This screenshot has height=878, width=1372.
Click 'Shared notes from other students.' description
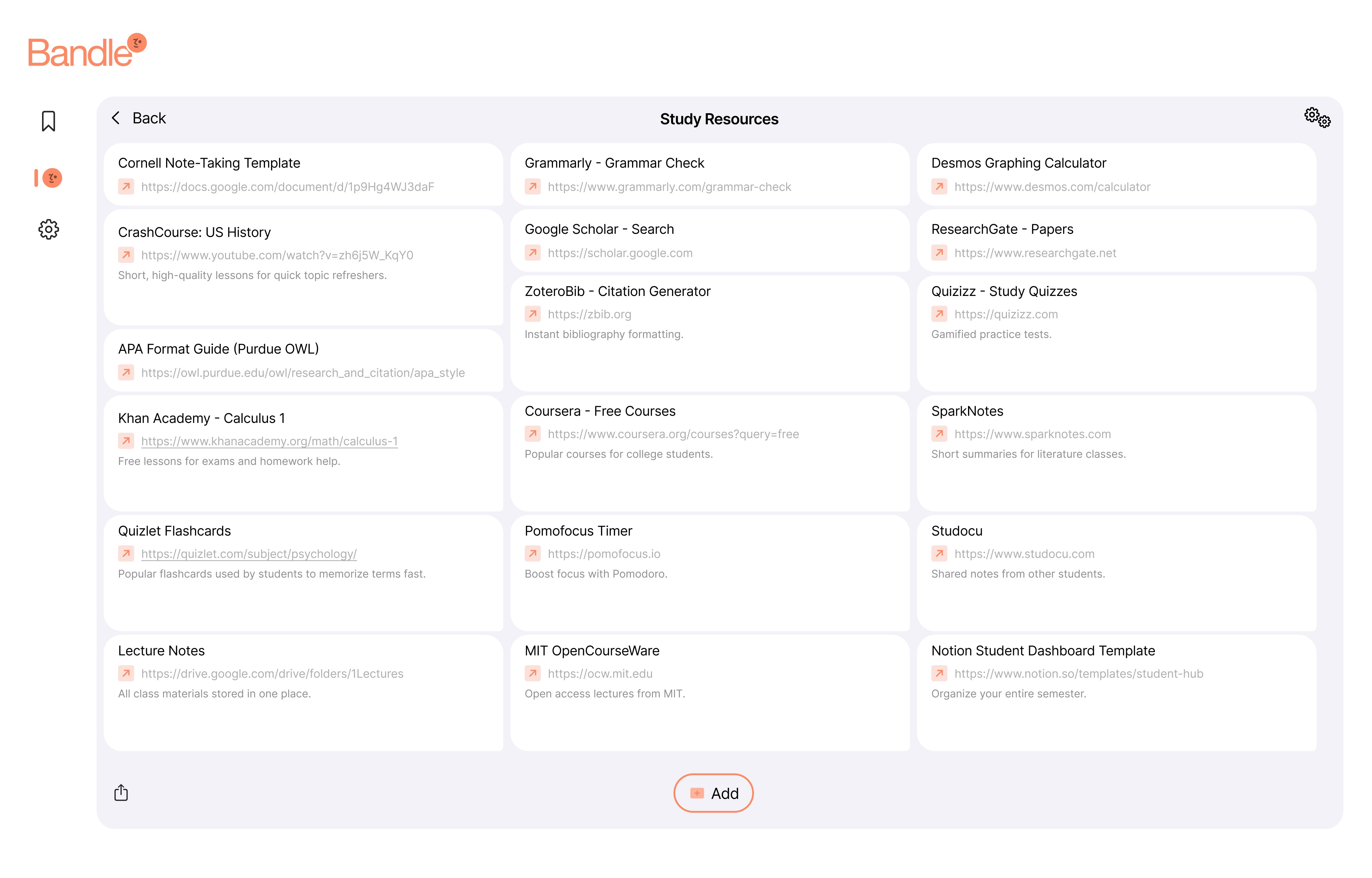(x=1018, y=574)
